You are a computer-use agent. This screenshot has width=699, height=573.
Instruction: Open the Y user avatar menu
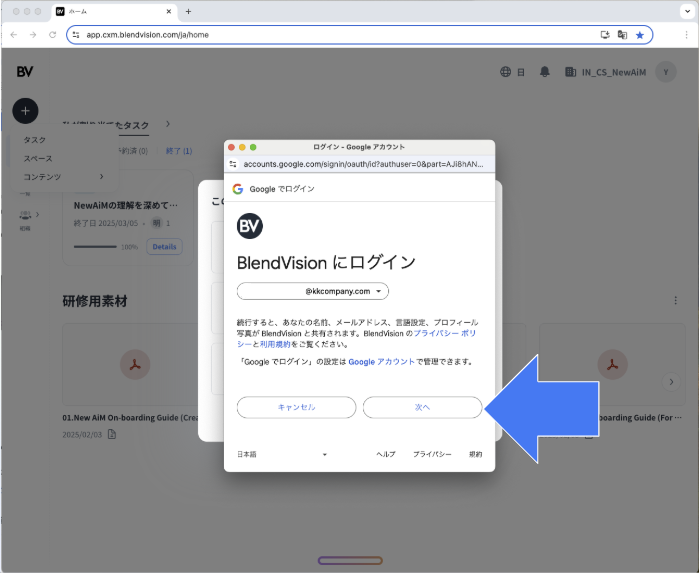666,72
